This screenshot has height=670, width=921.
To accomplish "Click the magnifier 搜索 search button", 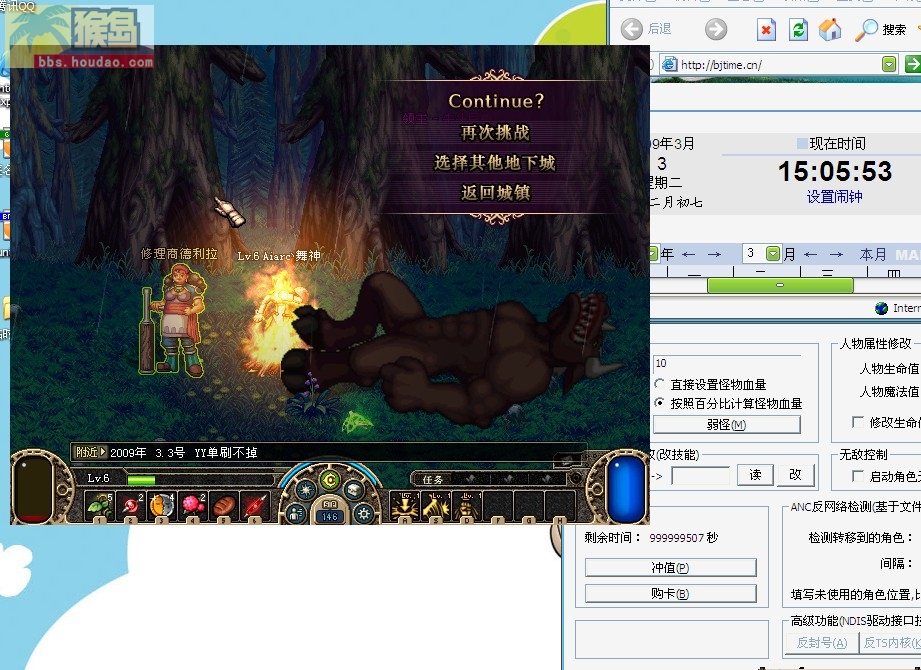I will click(x=880, y=29).
